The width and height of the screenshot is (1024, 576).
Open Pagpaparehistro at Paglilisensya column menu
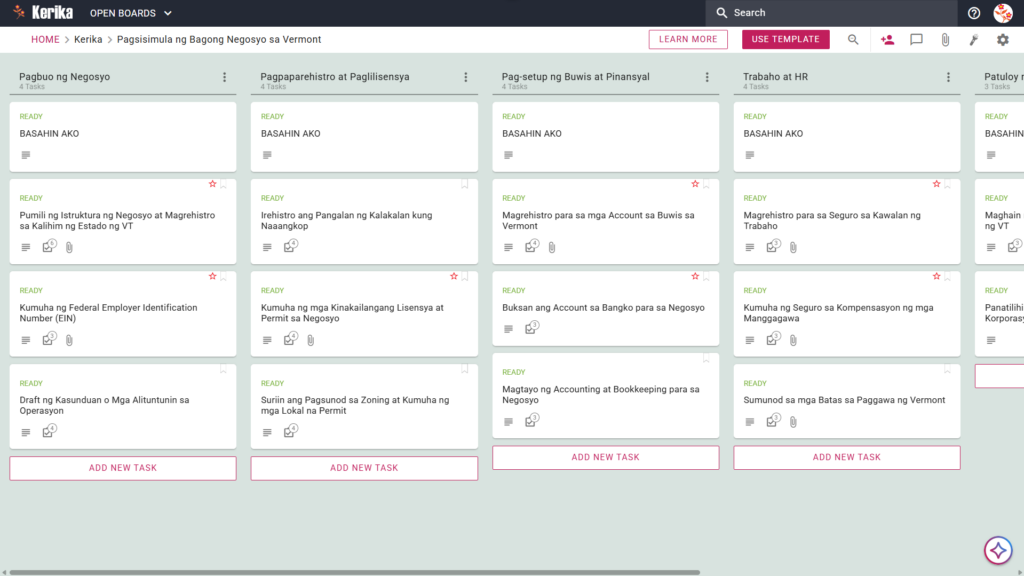[466, 77]
